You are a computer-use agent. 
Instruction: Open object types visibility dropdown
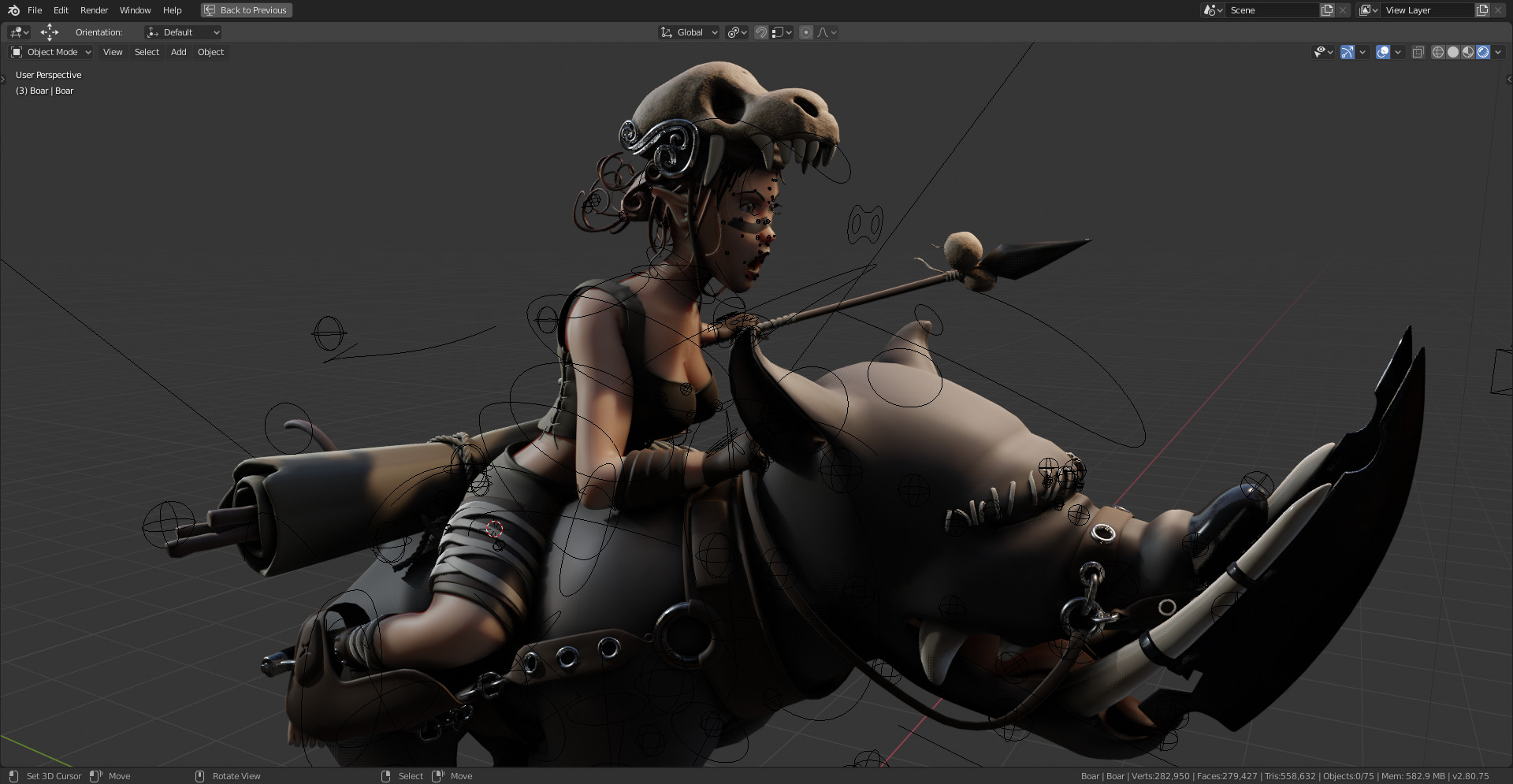(1323, 52)
